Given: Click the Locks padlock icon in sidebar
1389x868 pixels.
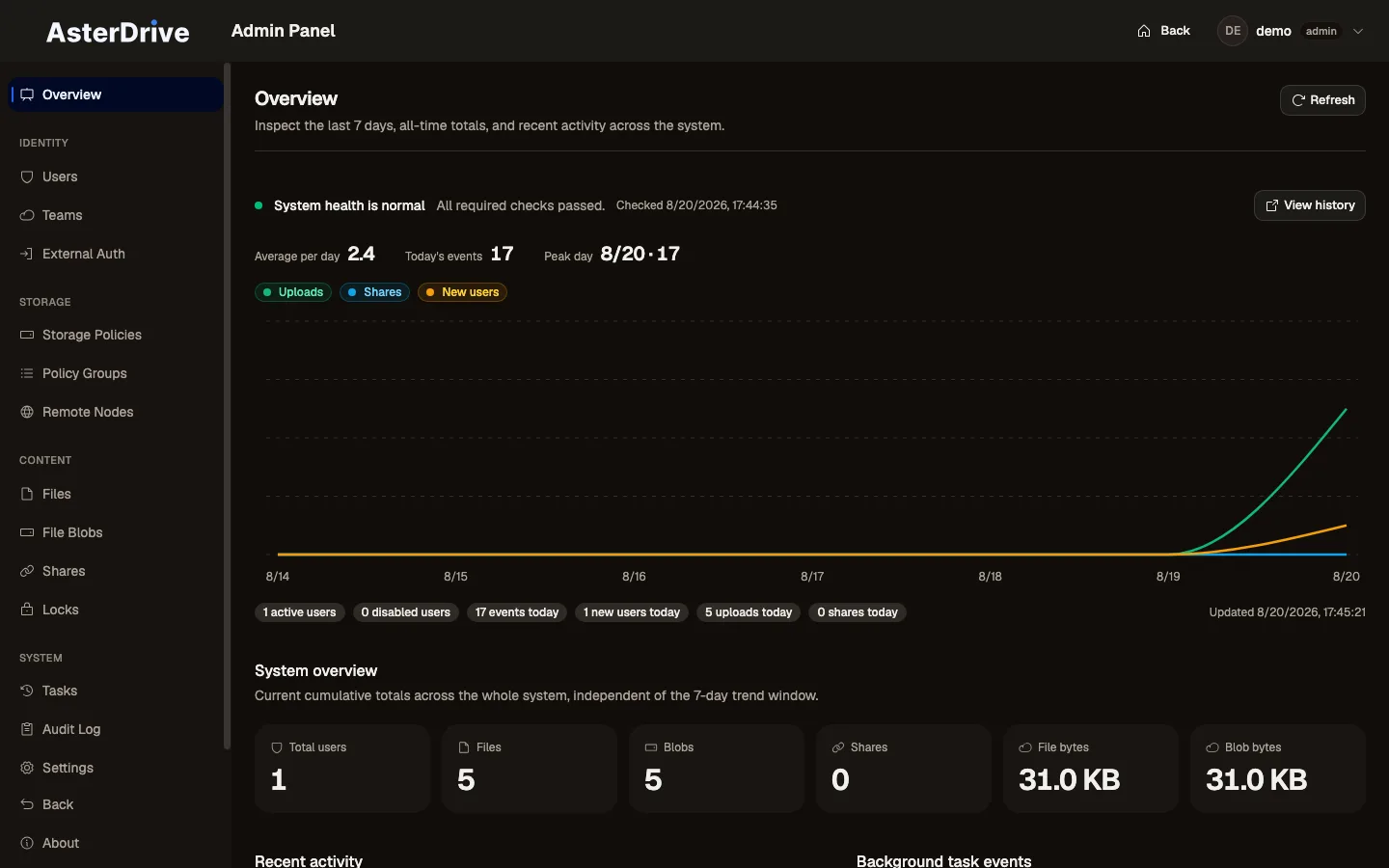Looking at the screenshot, I should pos(27,610).
